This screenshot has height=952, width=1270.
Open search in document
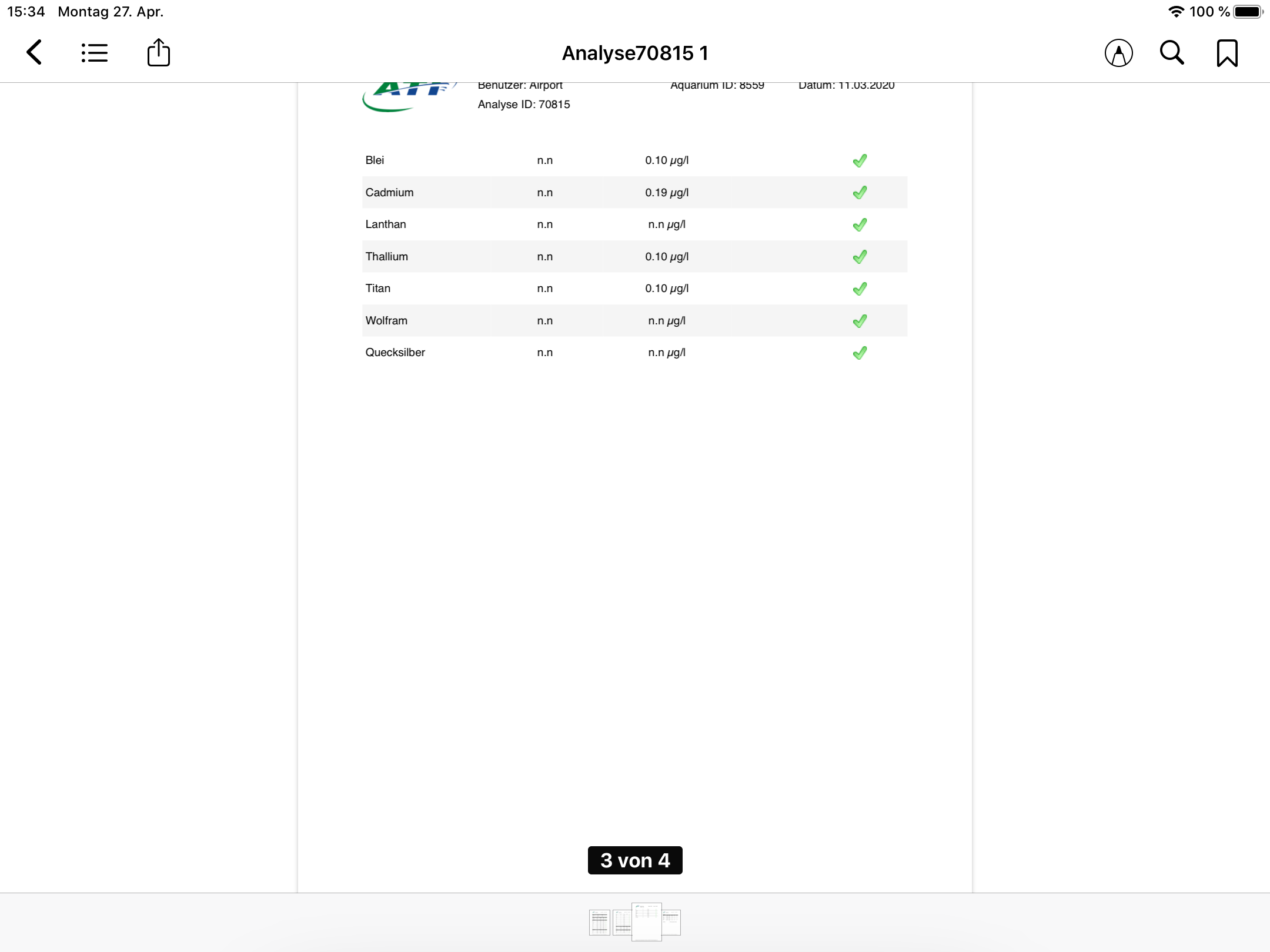1172,53
